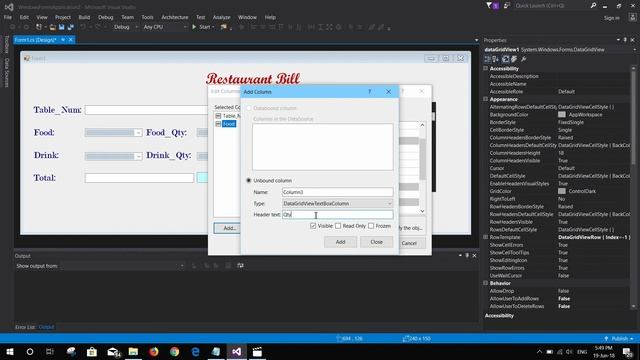Screen dimensions: 640x360
Task: Click the Add Column dialog help question mark
Action: [x=370, y=92]
